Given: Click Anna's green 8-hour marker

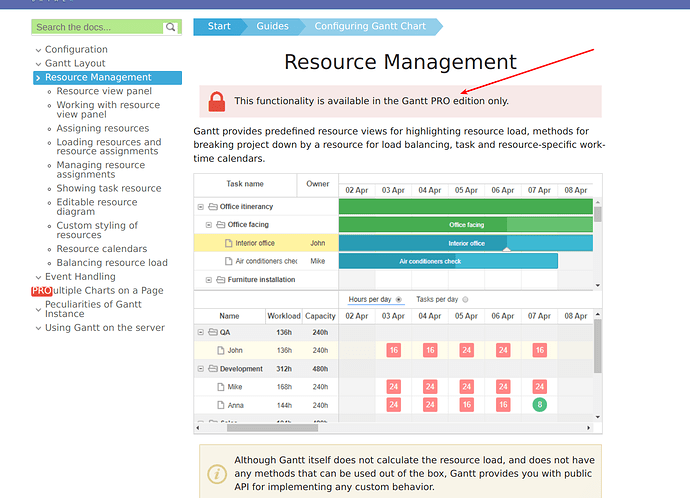Looking at the screenshot, I should click(x=540, y=405).
